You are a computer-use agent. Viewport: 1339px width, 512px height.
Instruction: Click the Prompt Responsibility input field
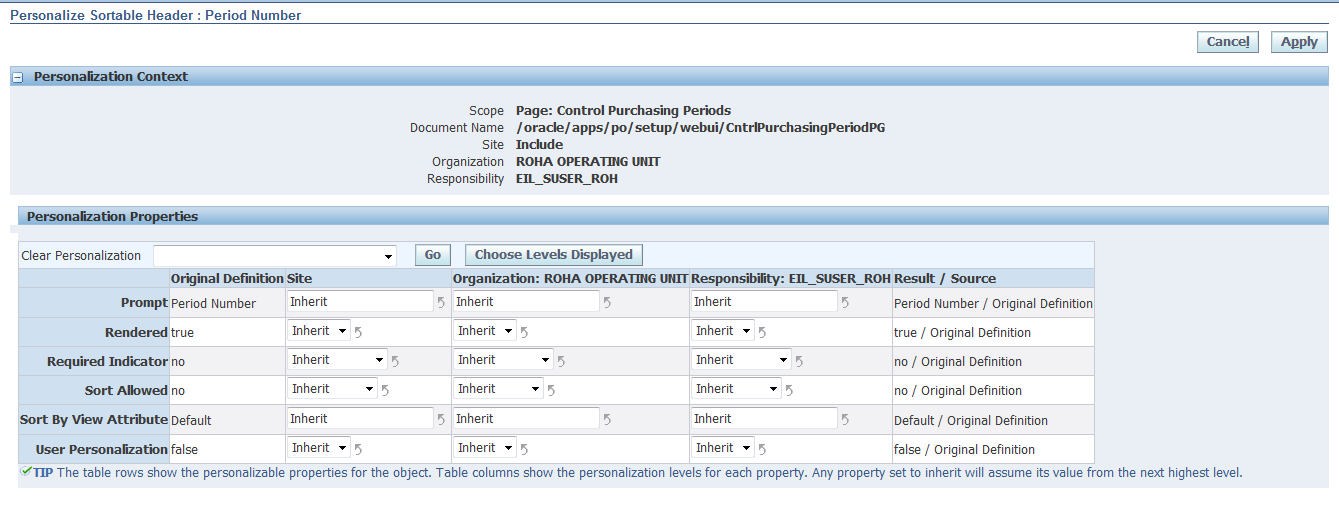click(764, 301)
